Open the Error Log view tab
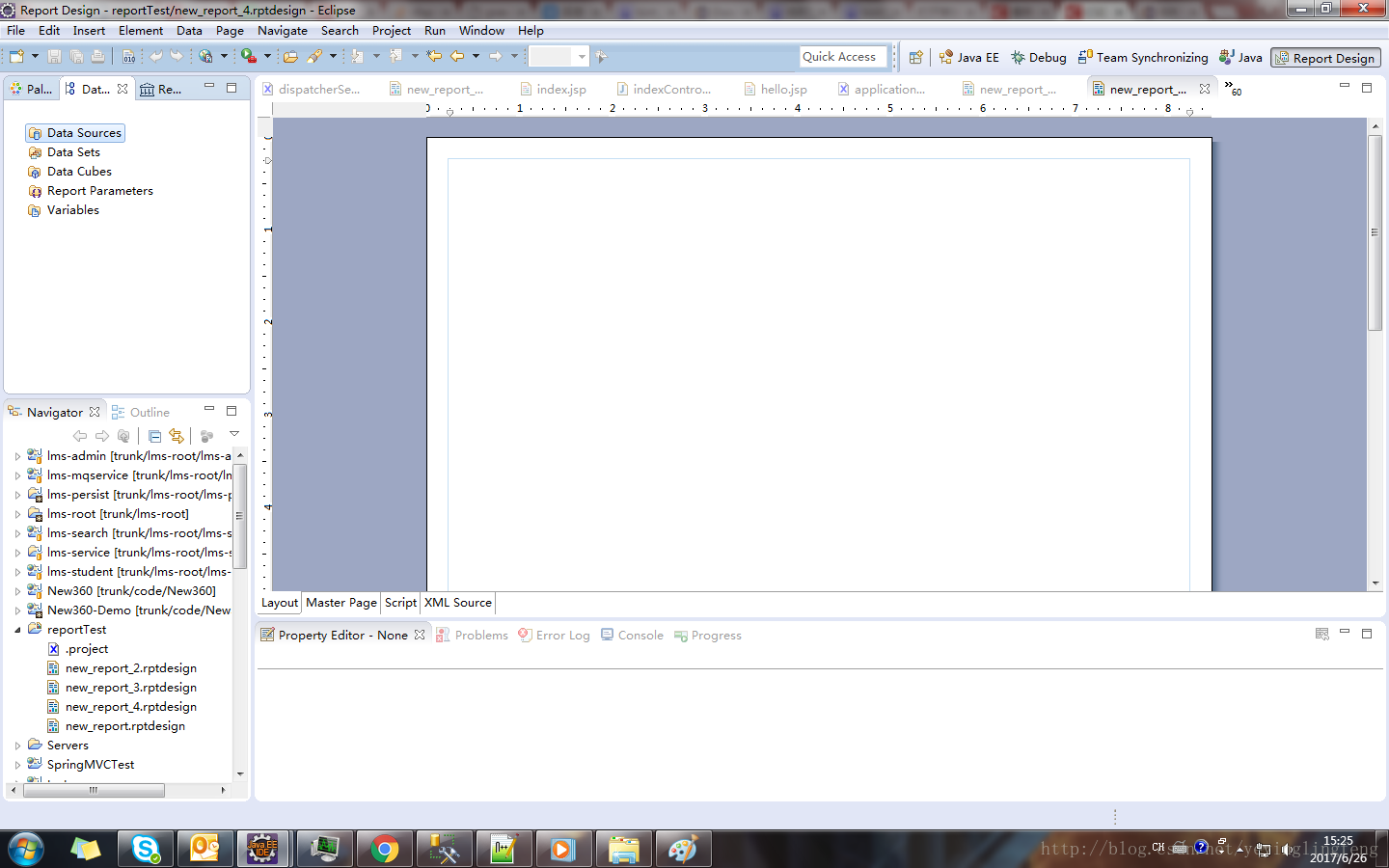The height and width of the screenshot is (868, 1389). point(554,636)
